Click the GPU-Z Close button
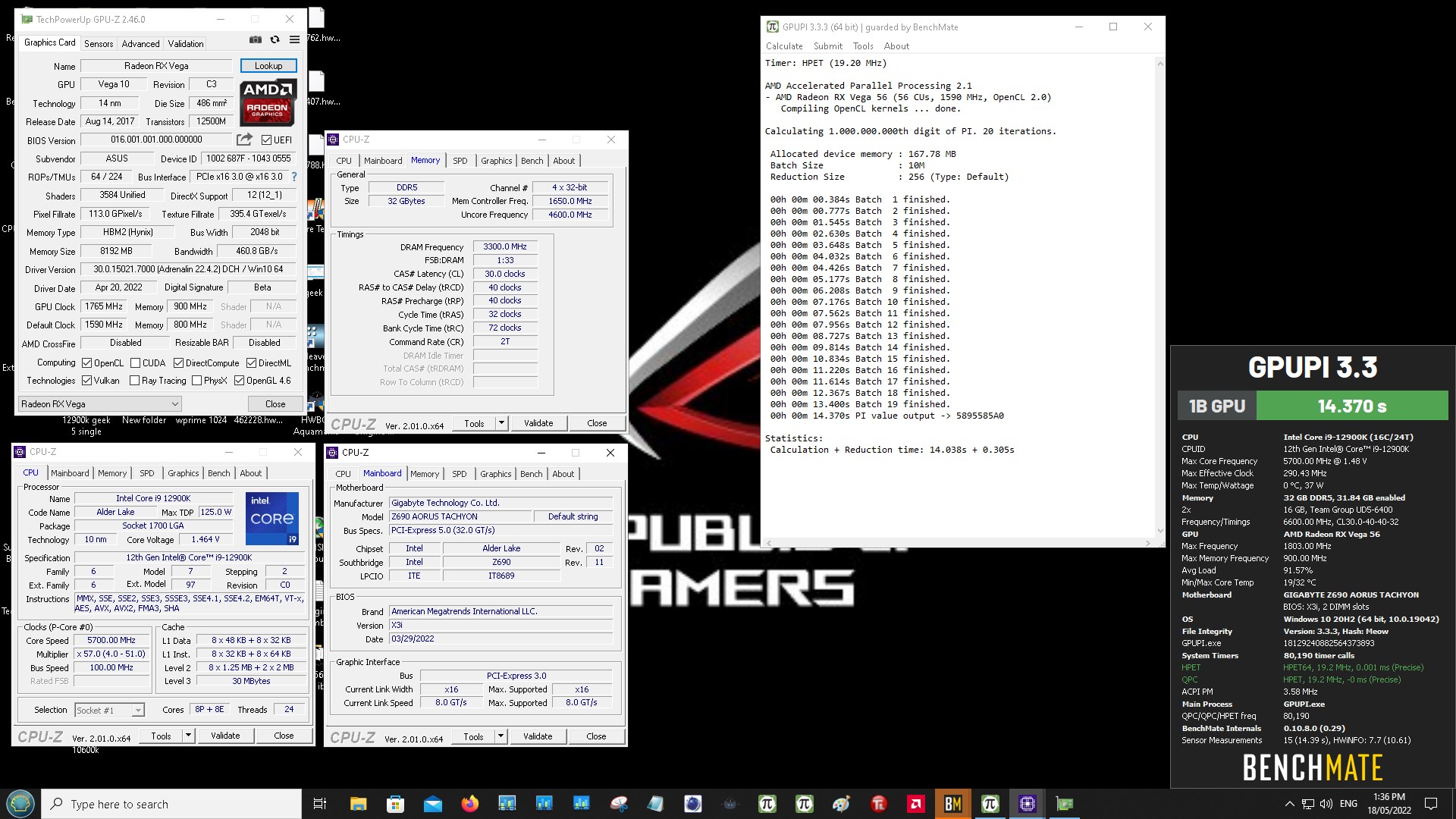Screen dimensions: 1456x819 coord(275,404)
